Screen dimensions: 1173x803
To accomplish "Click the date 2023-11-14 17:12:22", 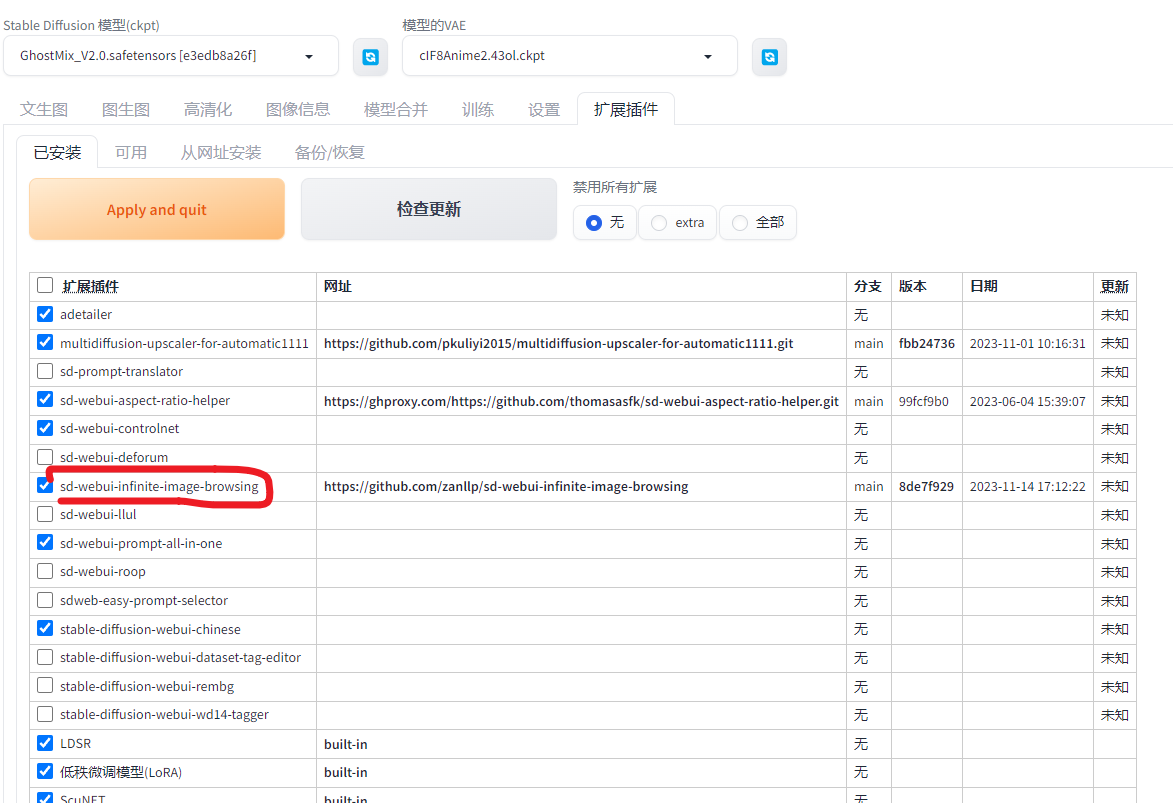I will pos(1027,486).
